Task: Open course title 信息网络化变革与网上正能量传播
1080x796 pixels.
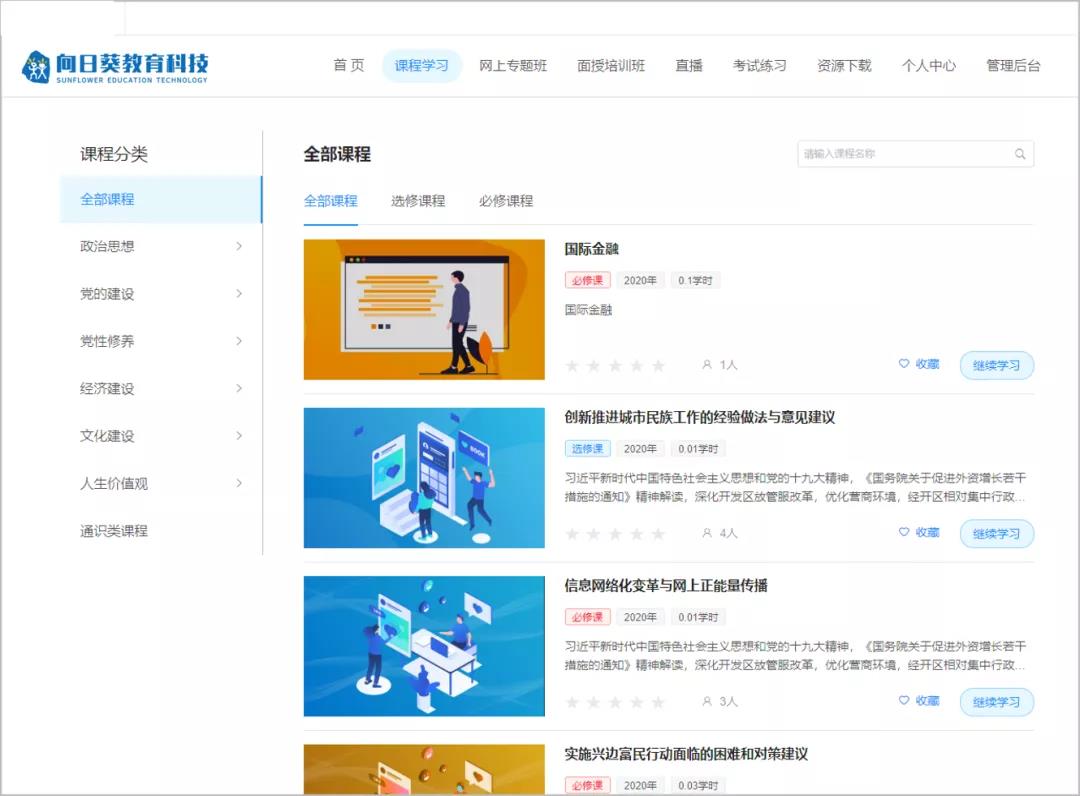Action: 666,585
